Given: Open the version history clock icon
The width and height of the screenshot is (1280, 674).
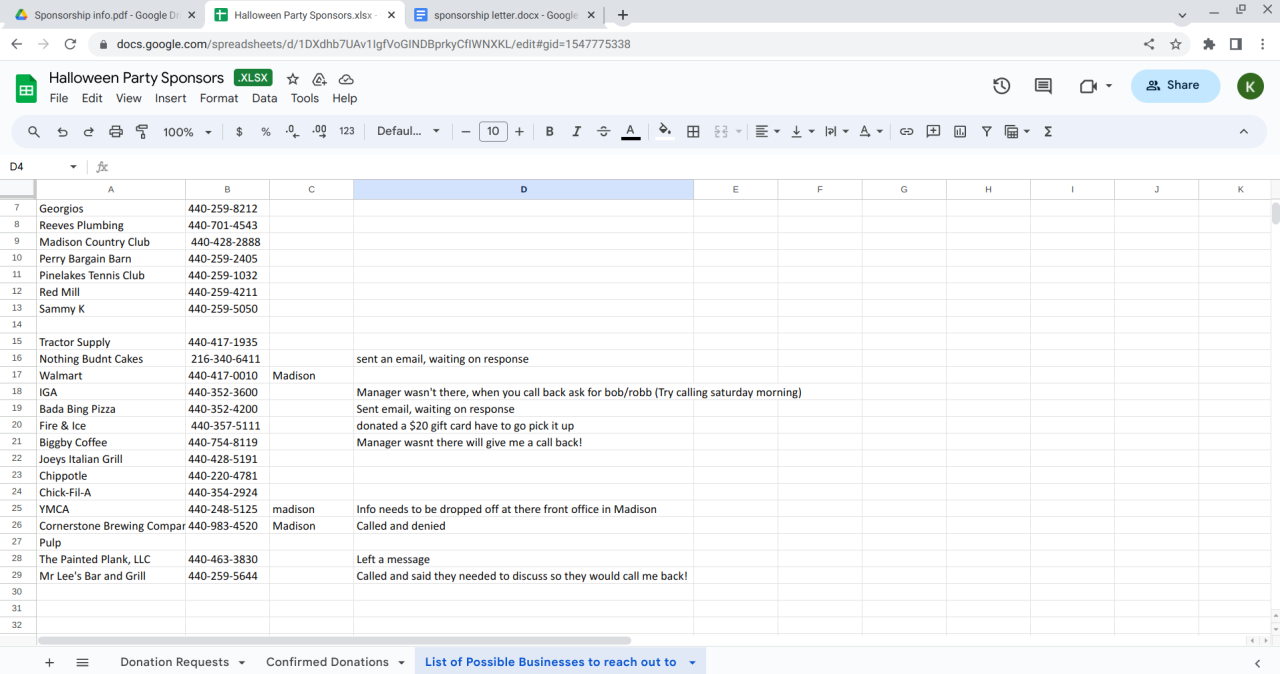Looking at the screenshot, I should coord(1001,86).
